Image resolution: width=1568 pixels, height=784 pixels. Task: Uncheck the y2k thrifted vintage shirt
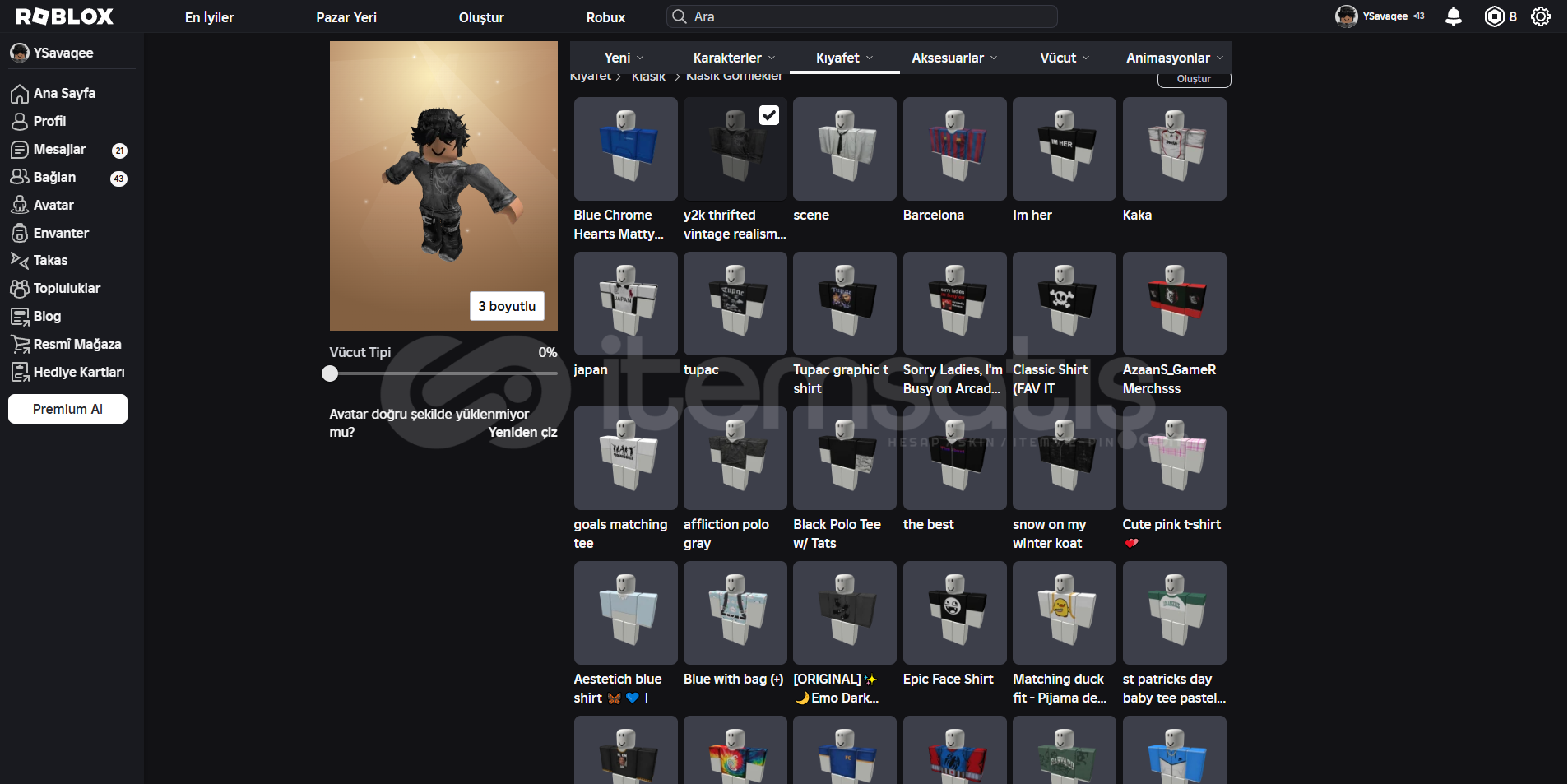(768, 115)
